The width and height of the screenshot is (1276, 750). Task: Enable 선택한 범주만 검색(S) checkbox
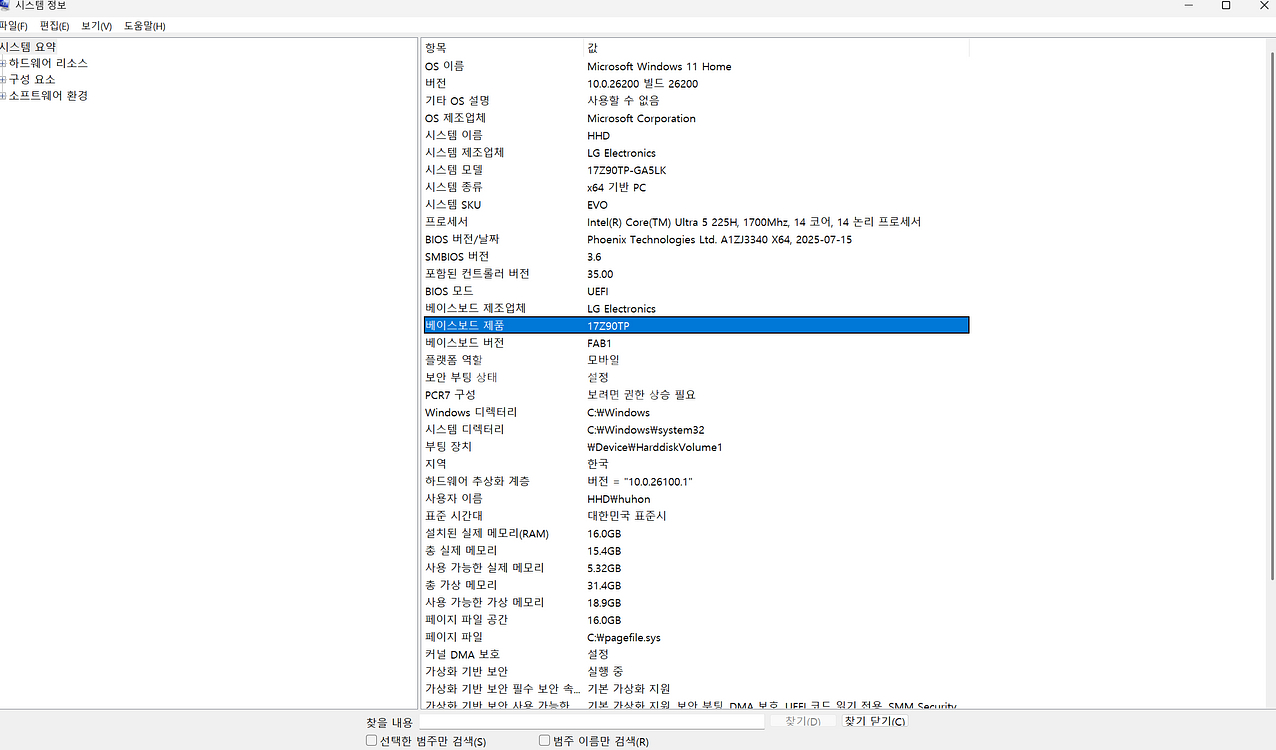pos(371,740)
